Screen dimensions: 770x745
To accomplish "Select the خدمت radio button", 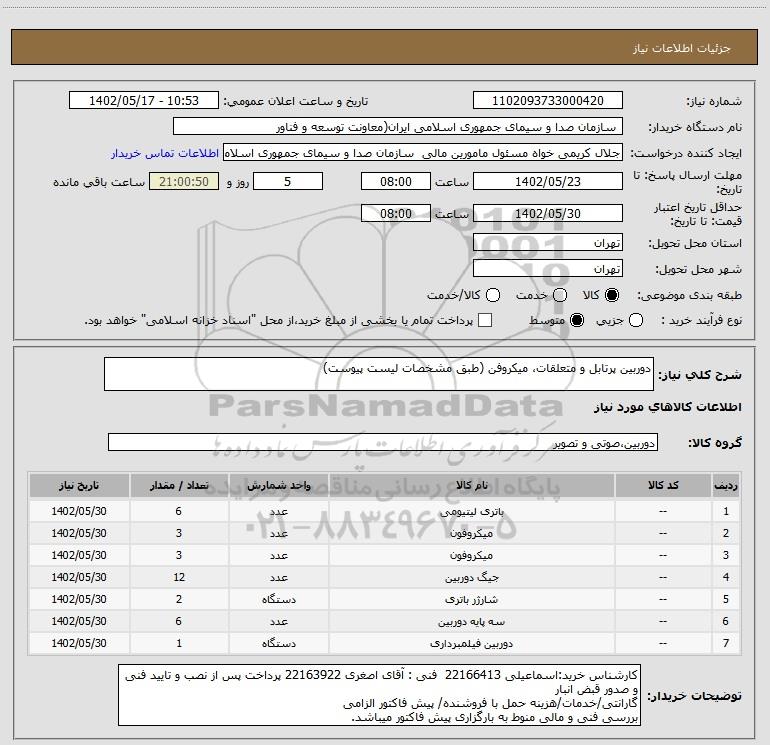I will [560, 295].
